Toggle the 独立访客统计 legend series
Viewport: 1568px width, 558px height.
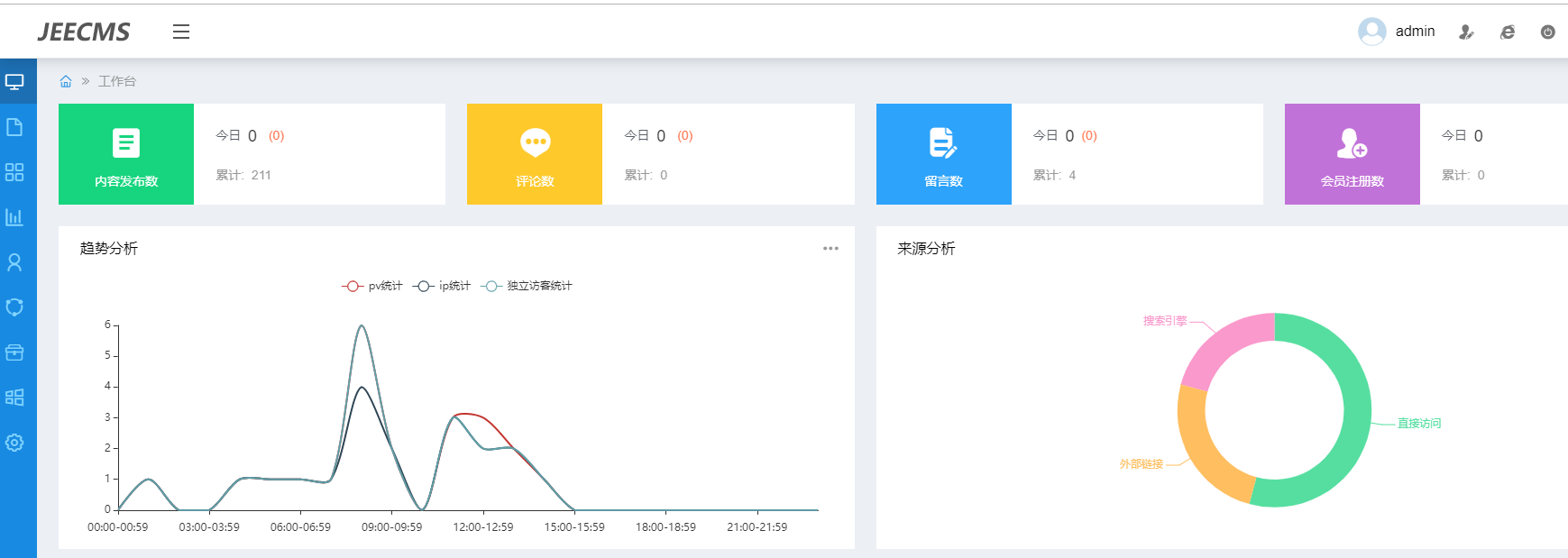pyautogui.click(x=527, y=286)
